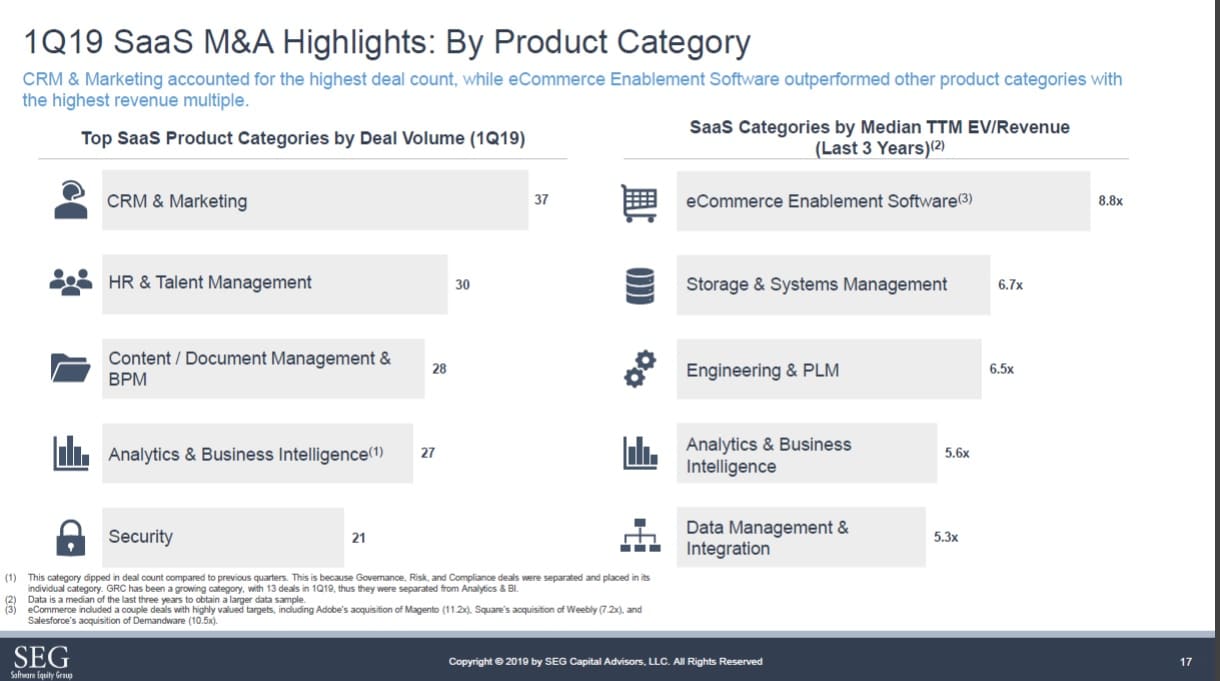Click the CRM & Marketing headset person icon

tap(69, 200)
